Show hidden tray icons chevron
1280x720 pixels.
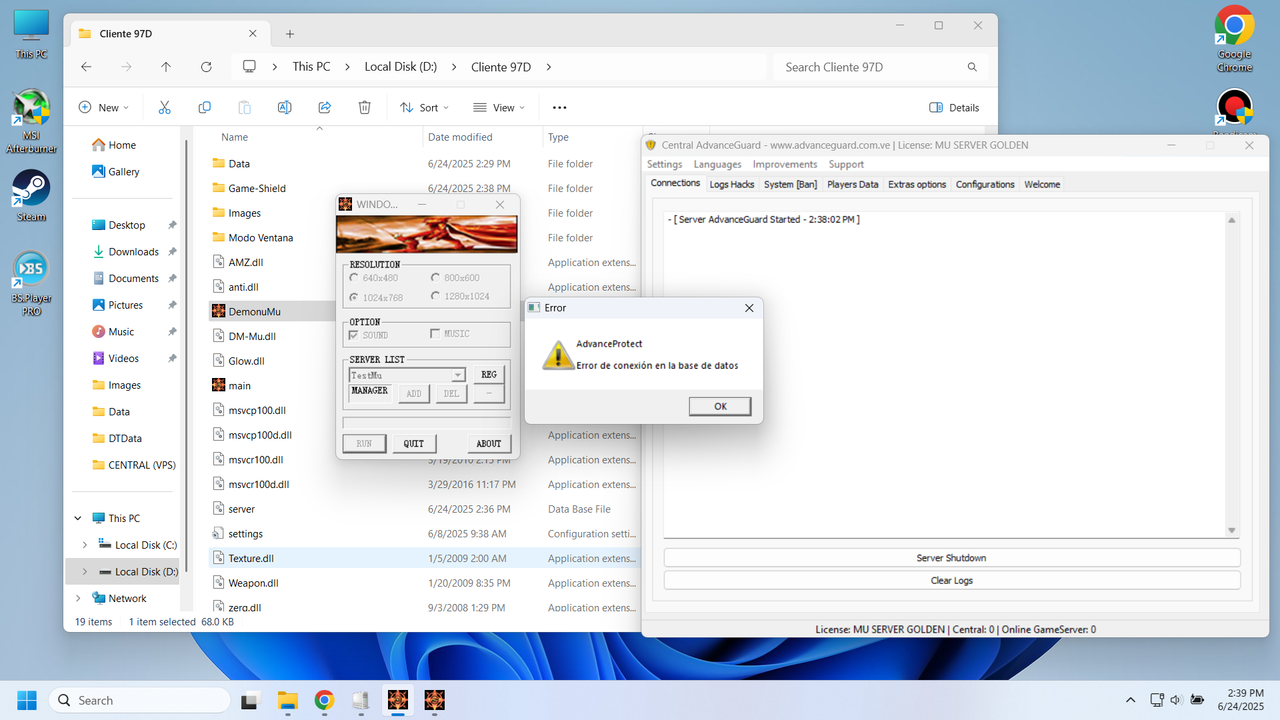(x=1131, y=700)
